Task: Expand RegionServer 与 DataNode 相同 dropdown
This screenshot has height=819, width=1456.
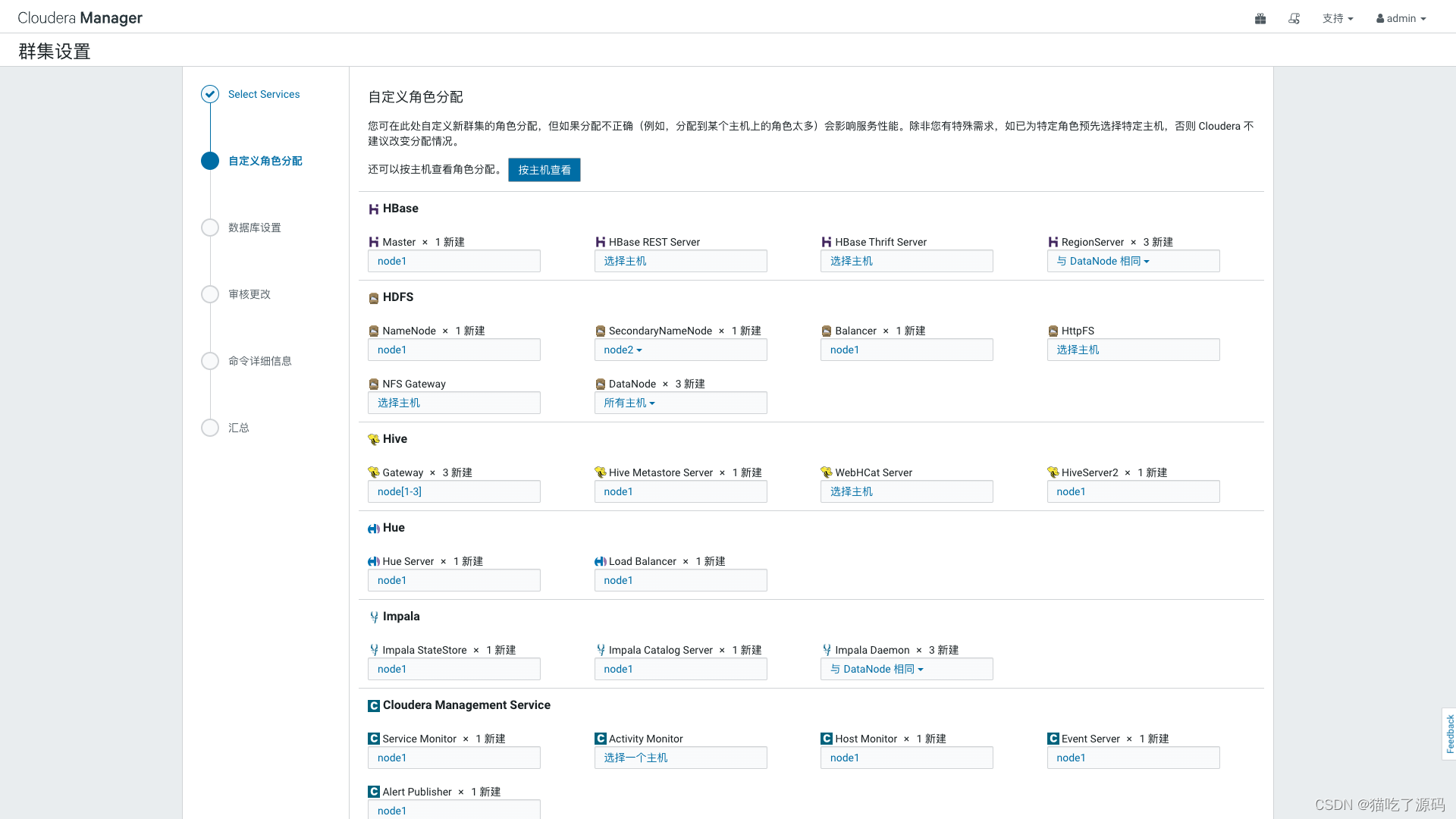Action: tap(1103, 261)
